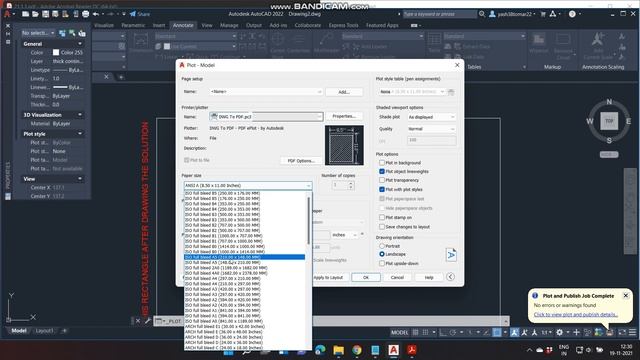Screen dimensions: 640x360
Task: Open the Help question mark icon
Action: (x=572, y=14)
